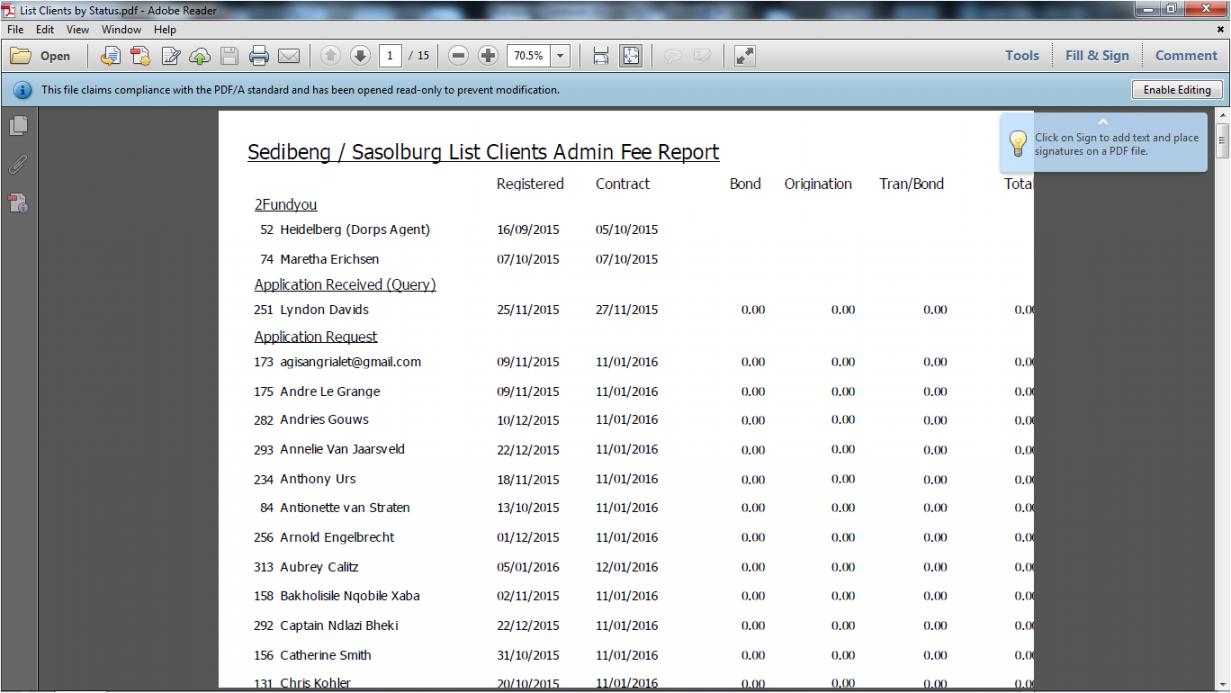This screenshot has height=693, width=1231.
Task: Select the 'Andries Gouws' client name
Action: point(324,420)
